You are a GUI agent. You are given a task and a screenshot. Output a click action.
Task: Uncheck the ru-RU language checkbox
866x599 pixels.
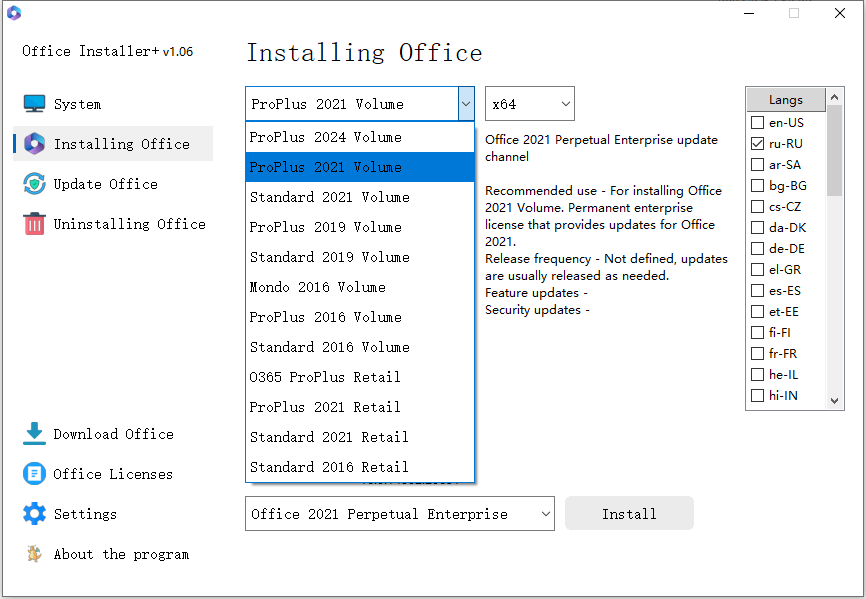[757, 142]
